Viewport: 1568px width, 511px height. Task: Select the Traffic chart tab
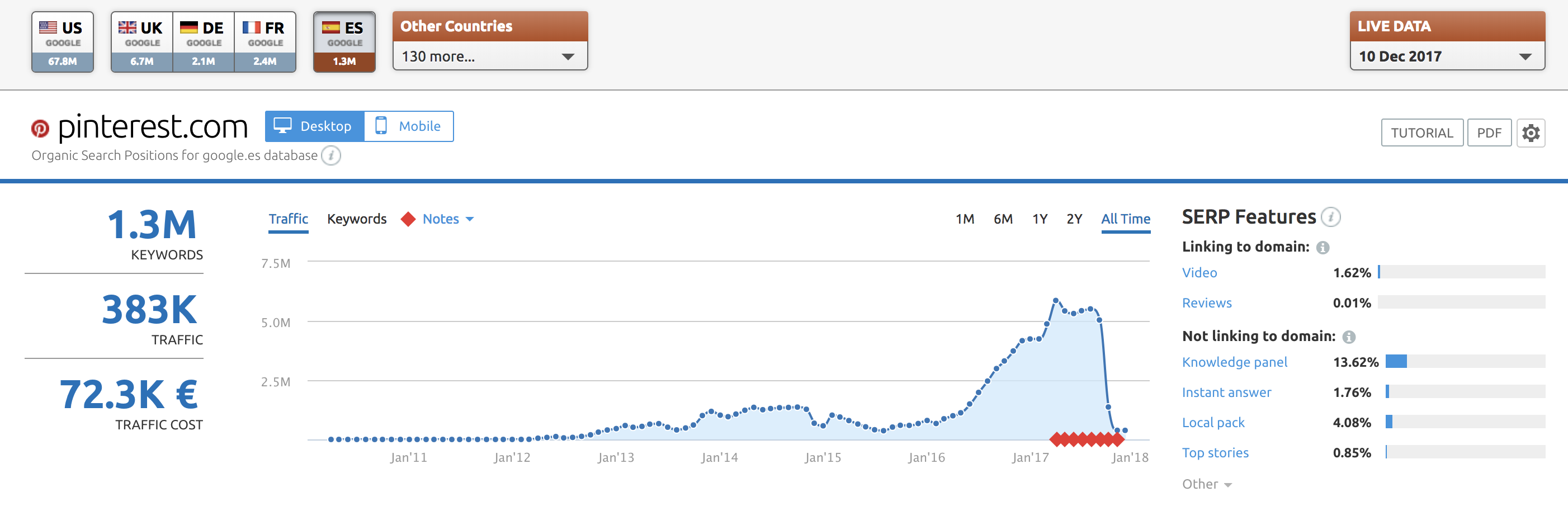pos(289,219)
